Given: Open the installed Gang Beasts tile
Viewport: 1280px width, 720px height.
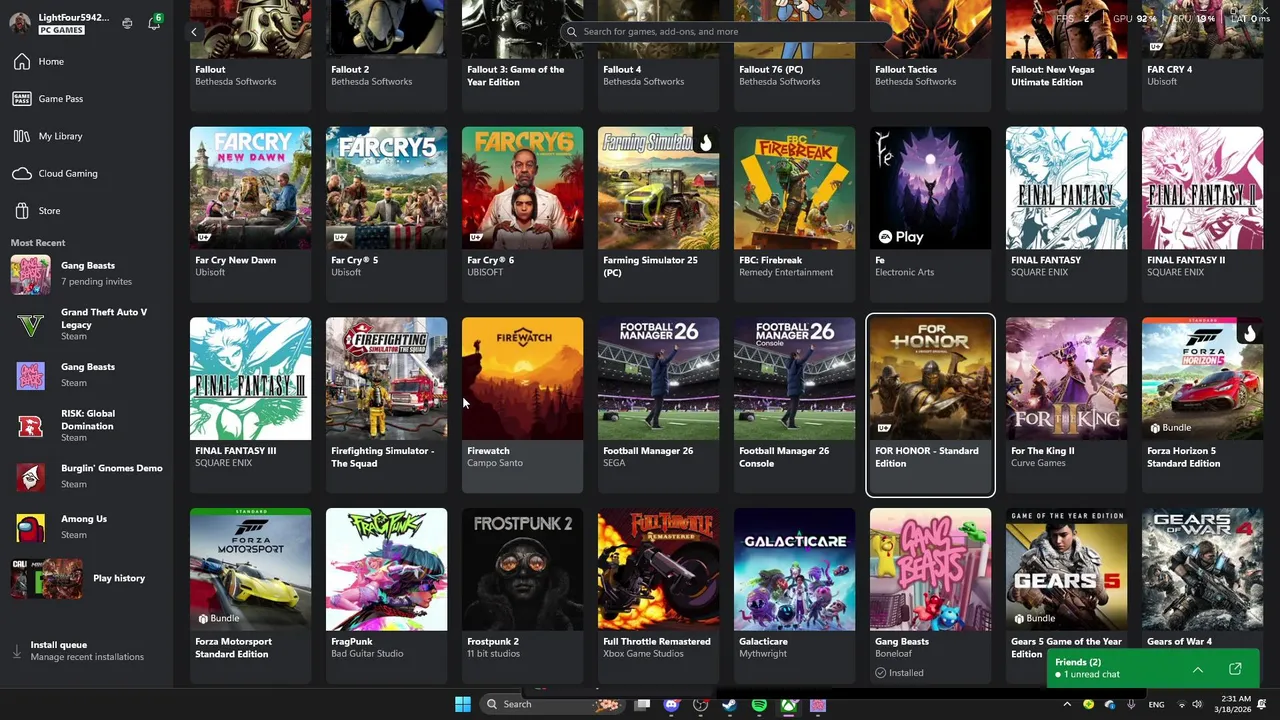Looking at the screenshot, I should coord(930,596).
